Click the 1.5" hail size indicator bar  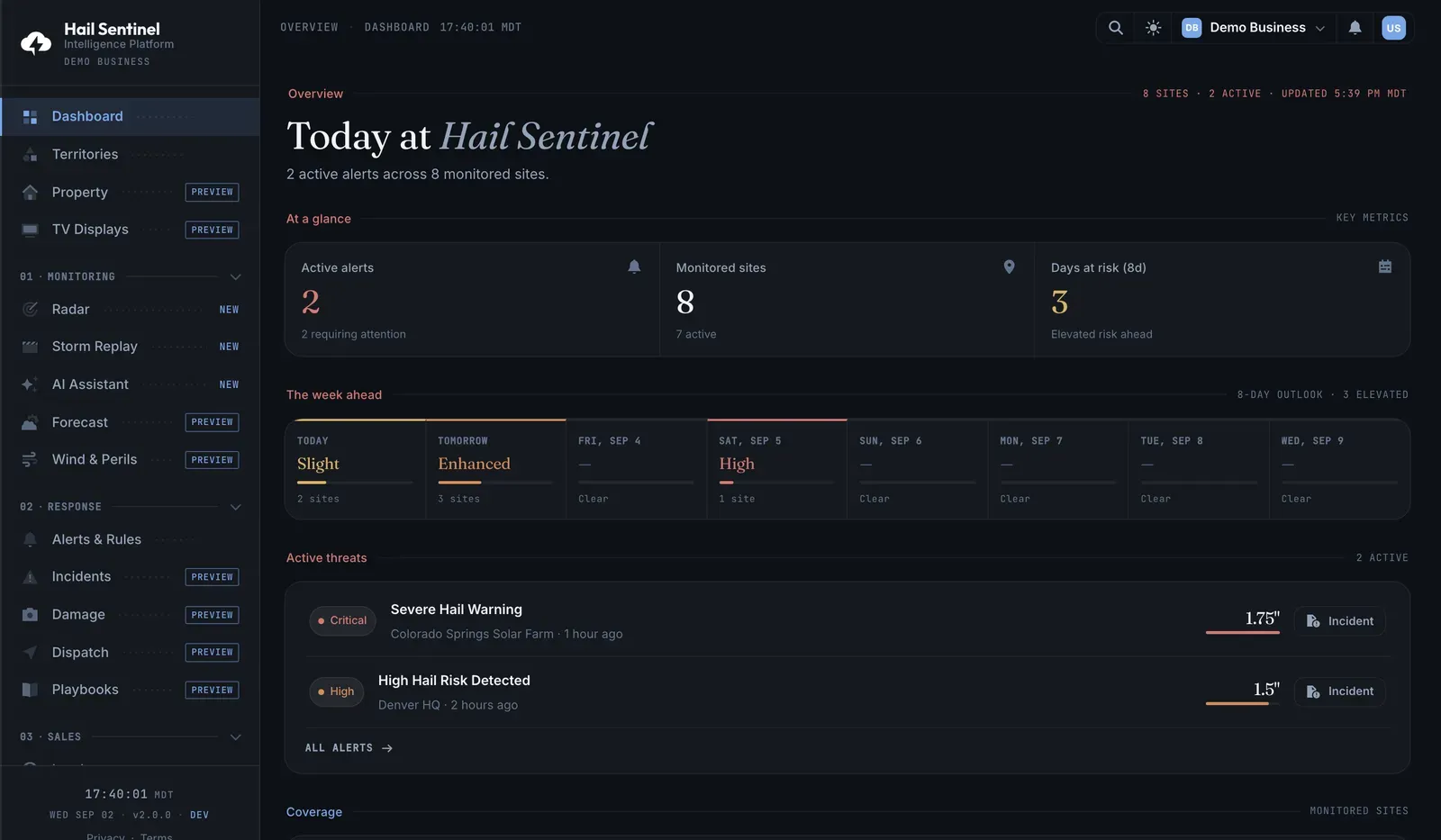1243,703
